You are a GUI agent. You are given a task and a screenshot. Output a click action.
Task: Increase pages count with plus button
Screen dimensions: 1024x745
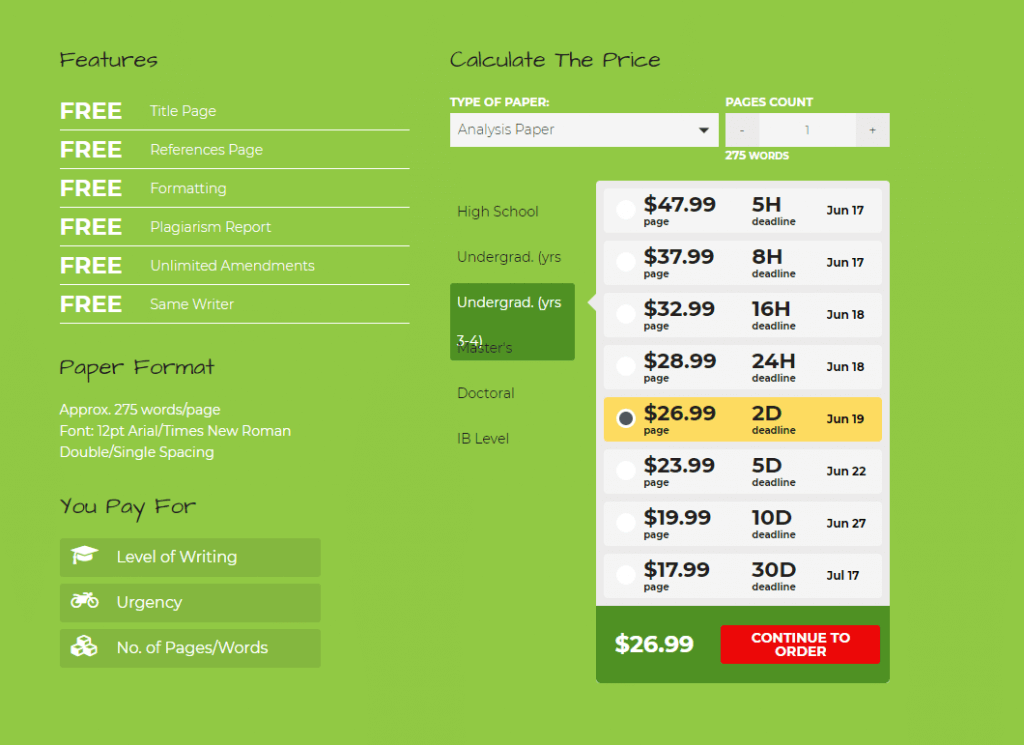tap(872, 130)
